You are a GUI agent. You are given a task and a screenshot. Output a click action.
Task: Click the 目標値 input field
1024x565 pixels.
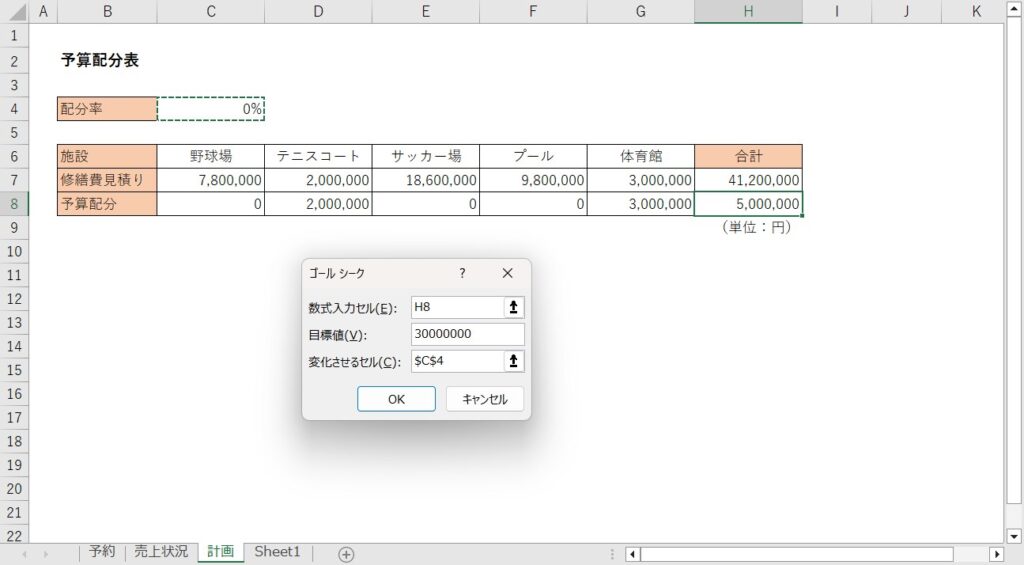click(x=467, y=335)
